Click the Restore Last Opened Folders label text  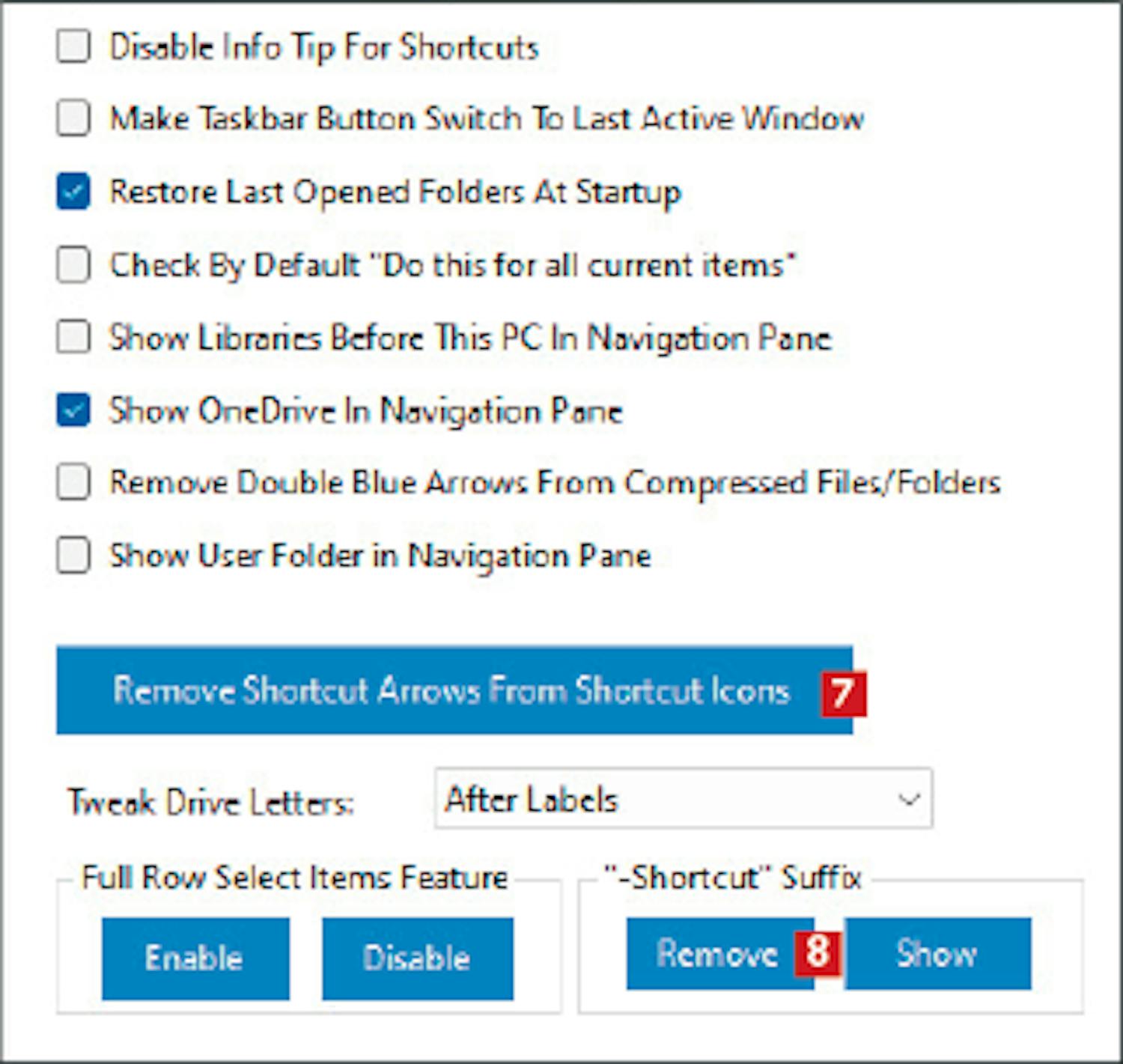(395, 192)
